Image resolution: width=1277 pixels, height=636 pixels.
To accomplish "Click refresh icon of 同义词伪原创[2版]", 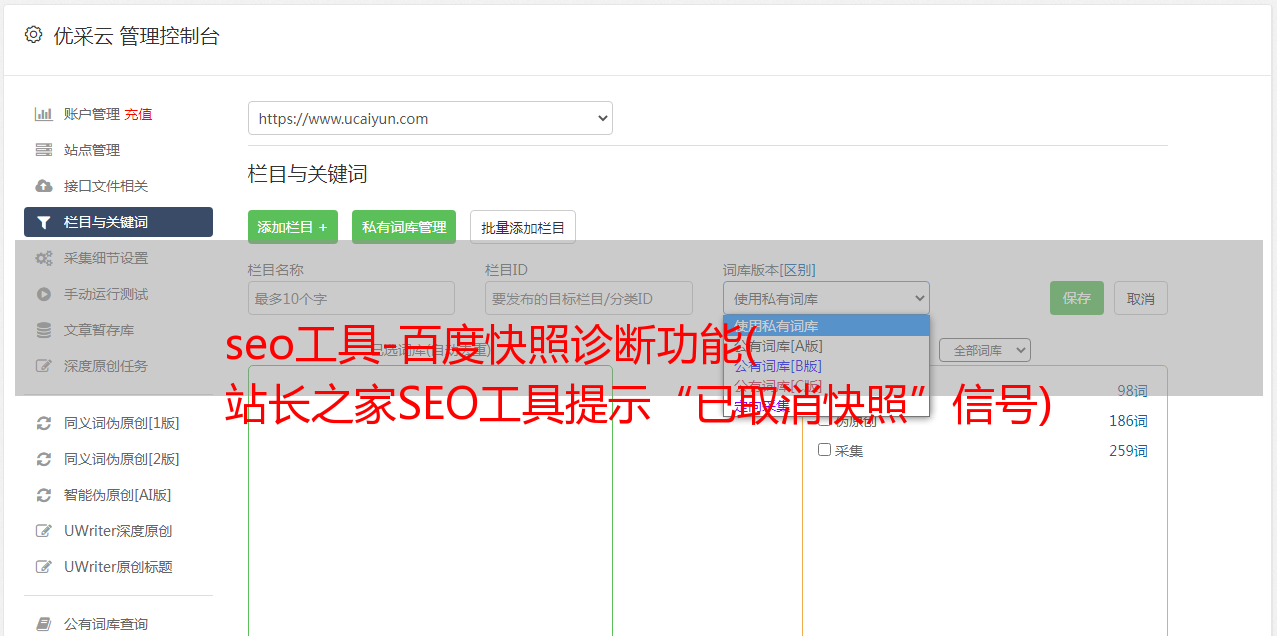I will coord(44,459).
